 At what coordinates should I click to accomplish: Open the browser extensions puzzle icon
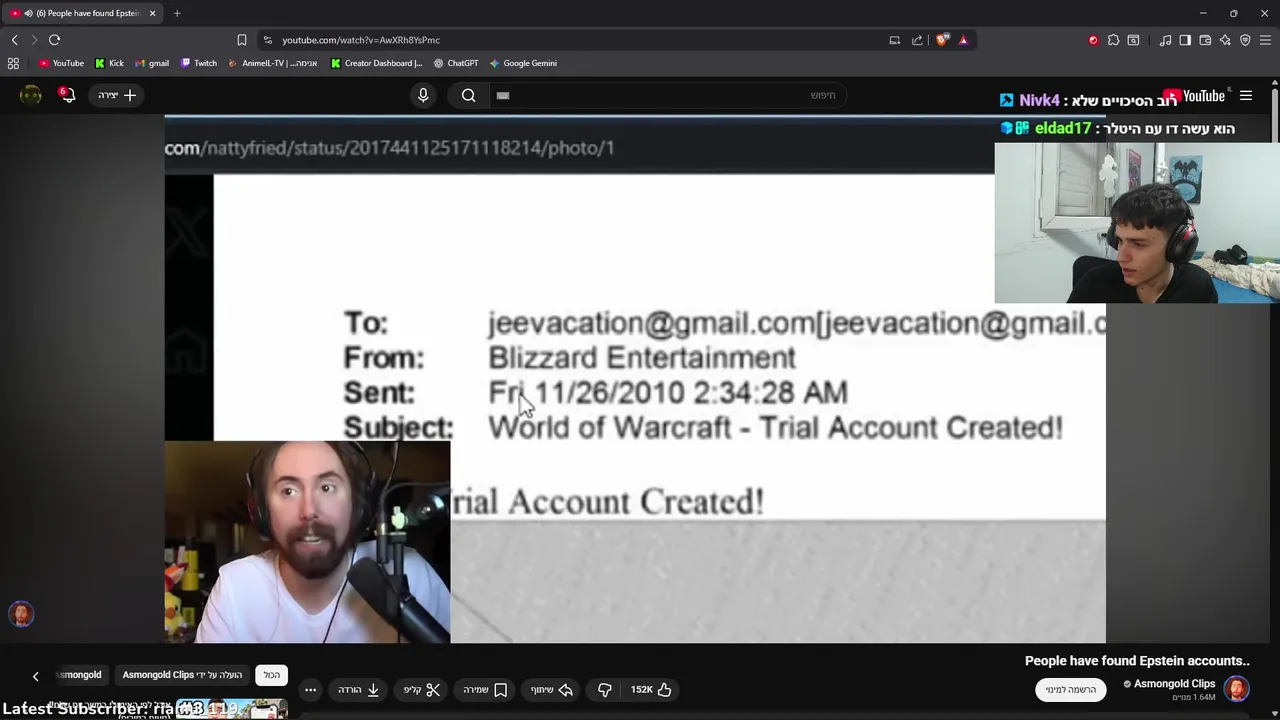[1113, 40]
